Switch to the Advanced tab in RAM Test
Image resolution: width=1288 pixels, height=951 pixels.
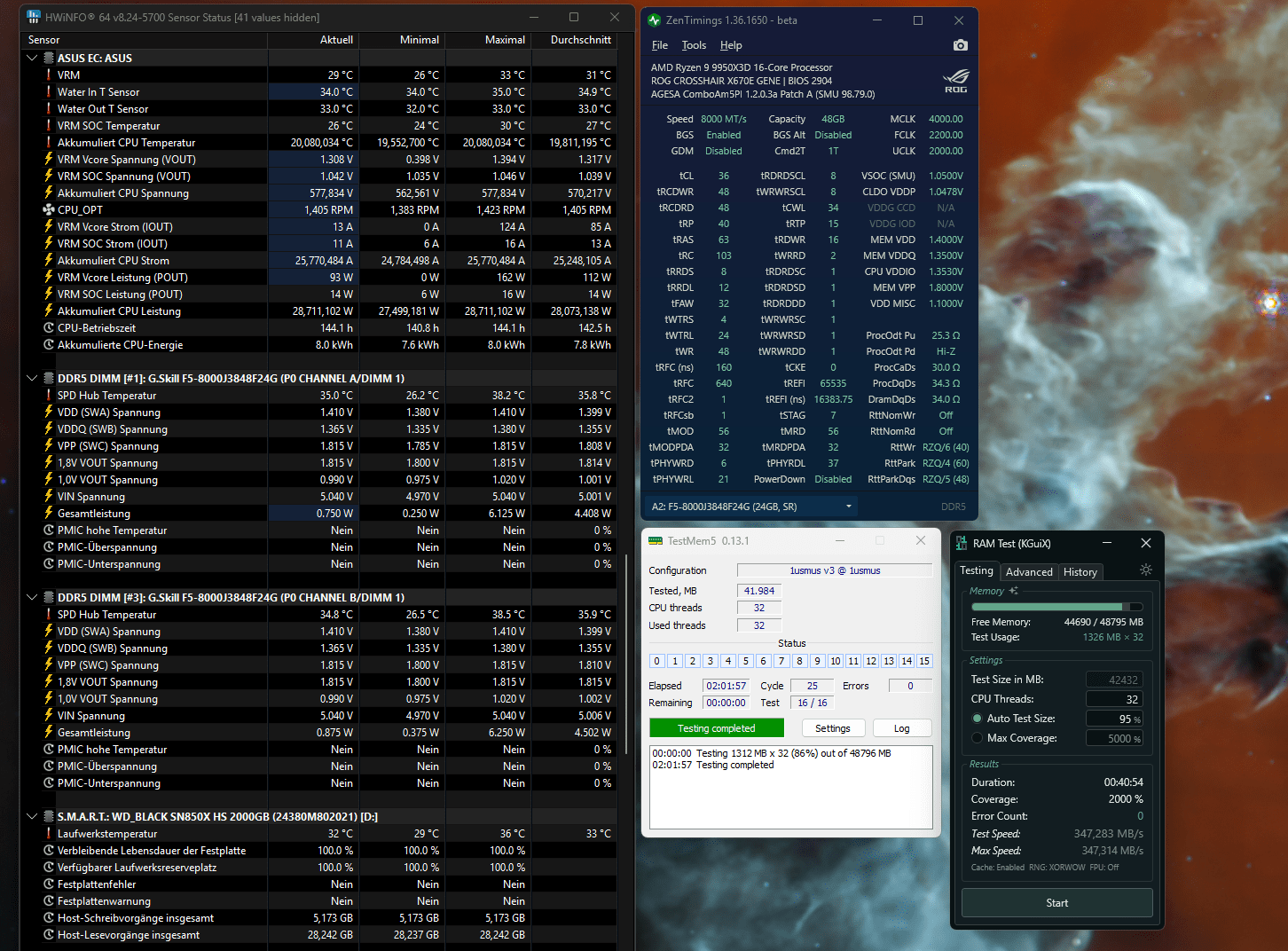1029,572
